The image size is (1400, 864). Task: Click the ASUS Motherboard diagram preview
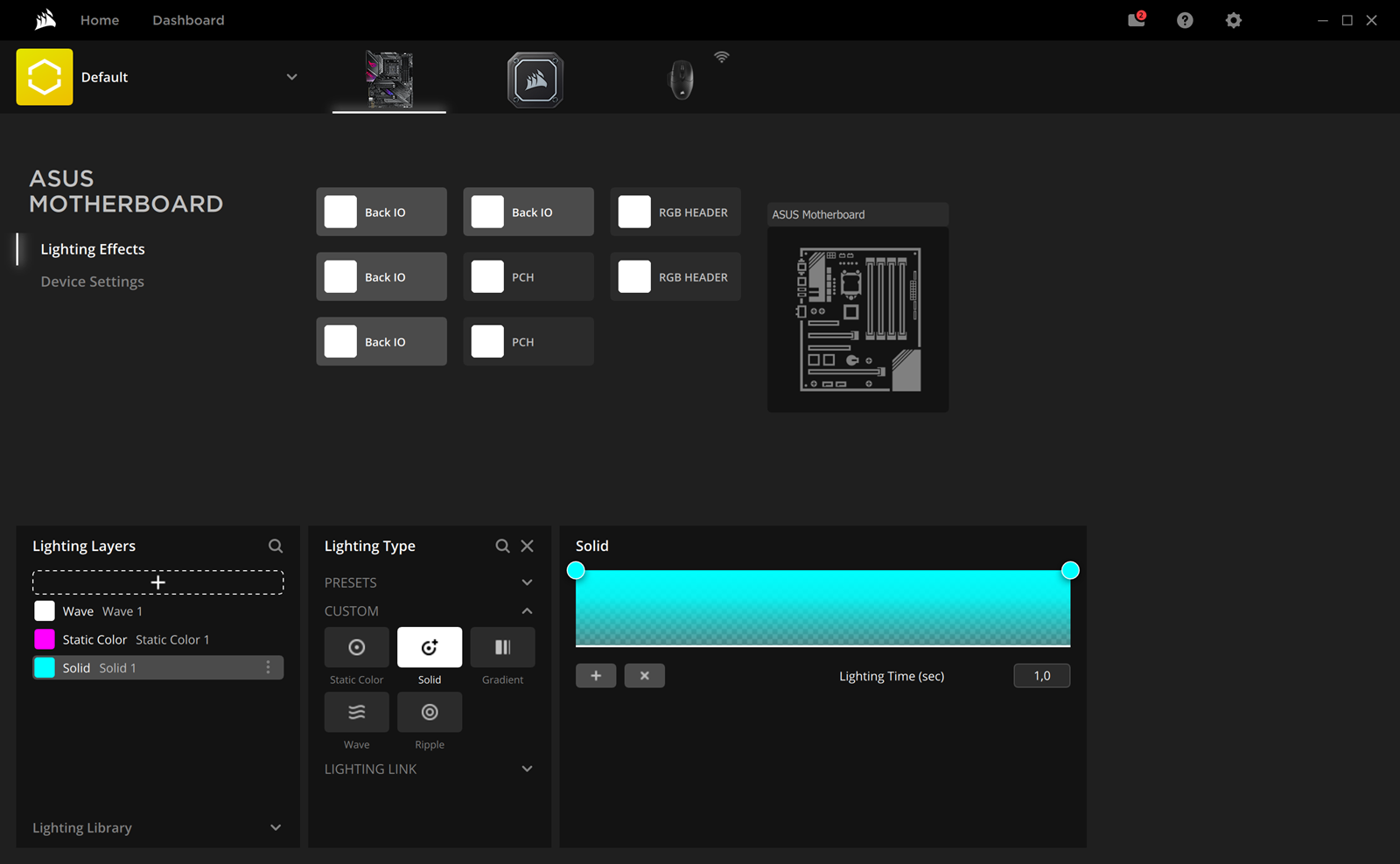(858, 319)
